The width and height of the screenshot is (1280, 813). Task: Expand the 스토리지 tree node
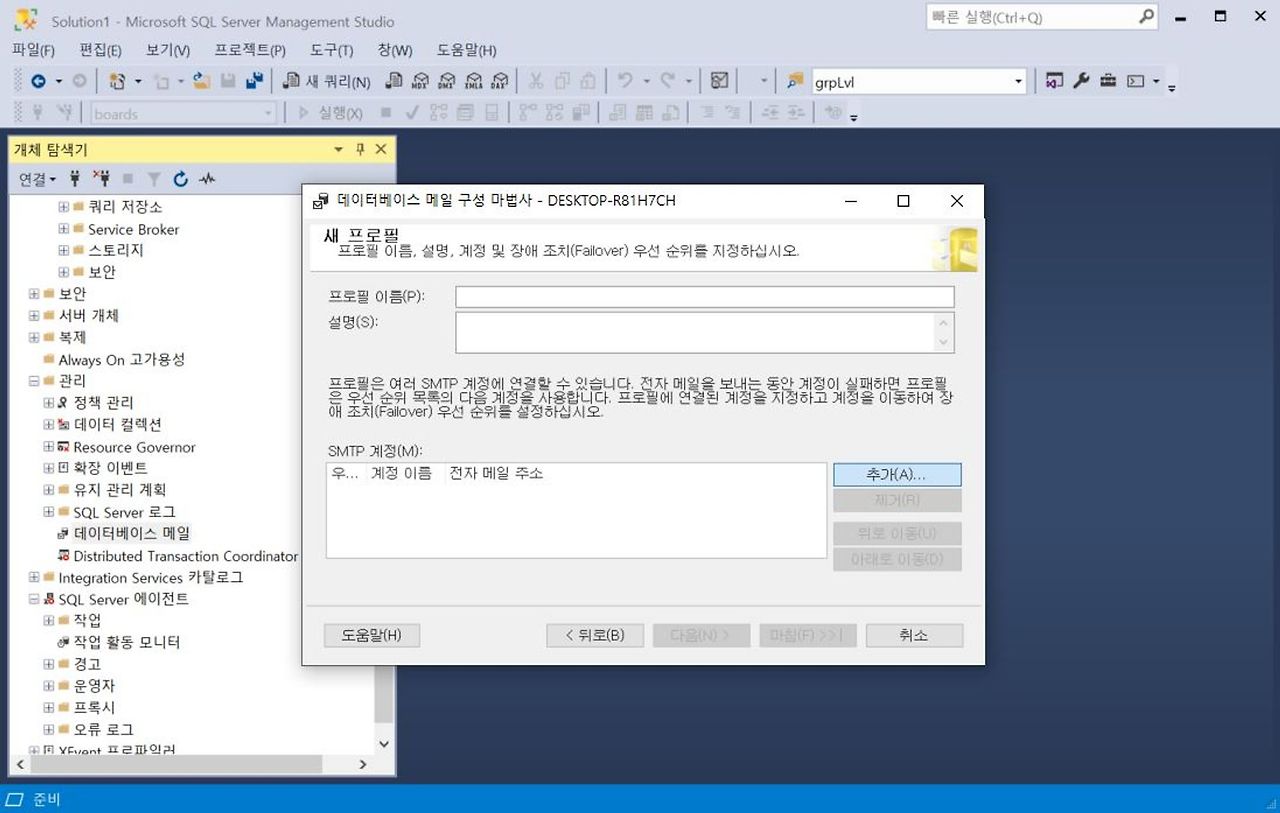click(64, 250)
